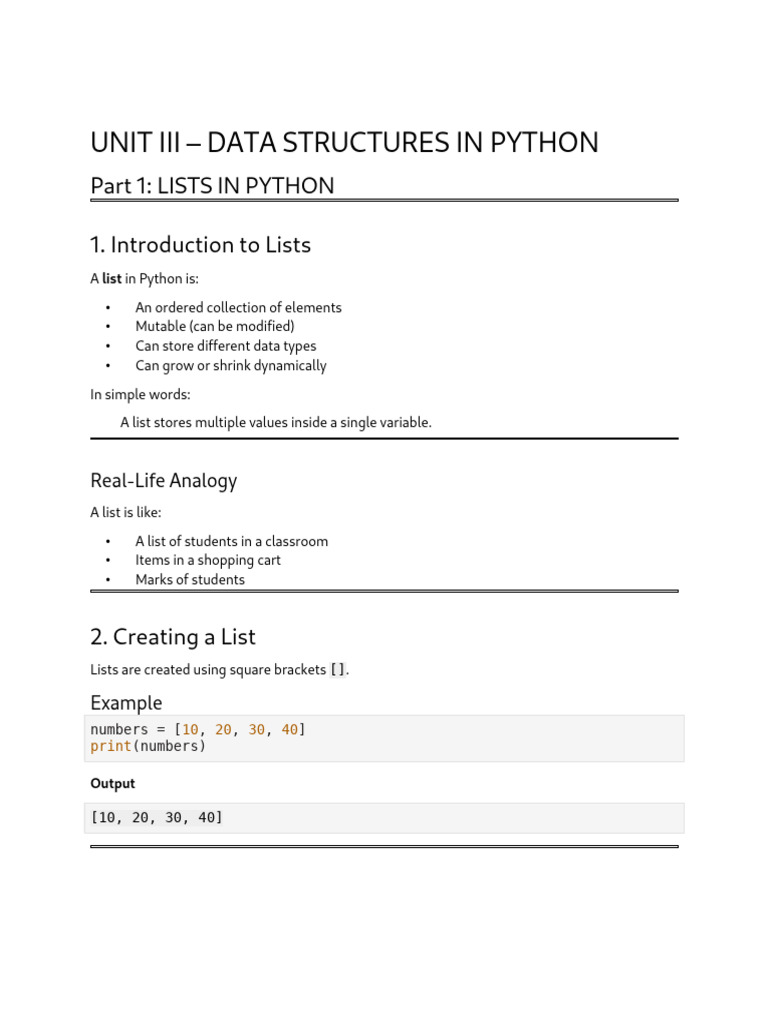
Task: Select the "1. Introduction to Lists" heading
Action: pyautogui.click(x=200, y=245)
